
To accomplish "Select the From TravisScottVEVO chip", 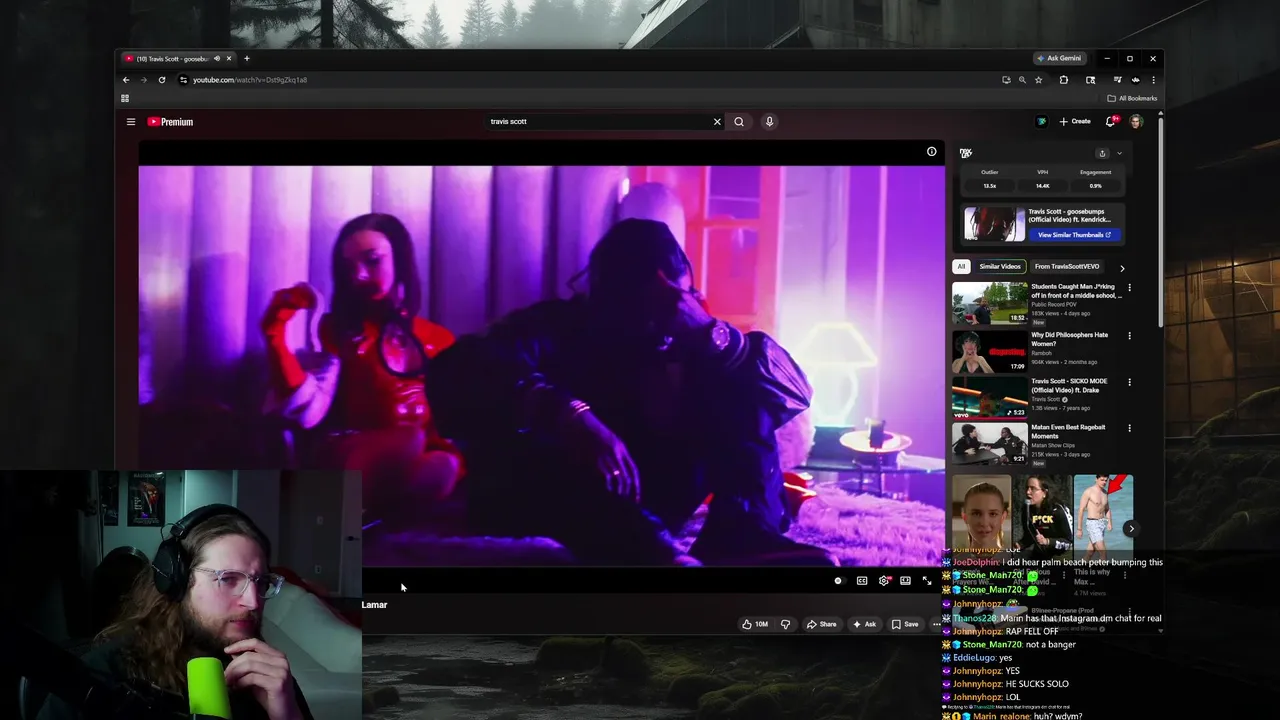I will point(1067,267).
